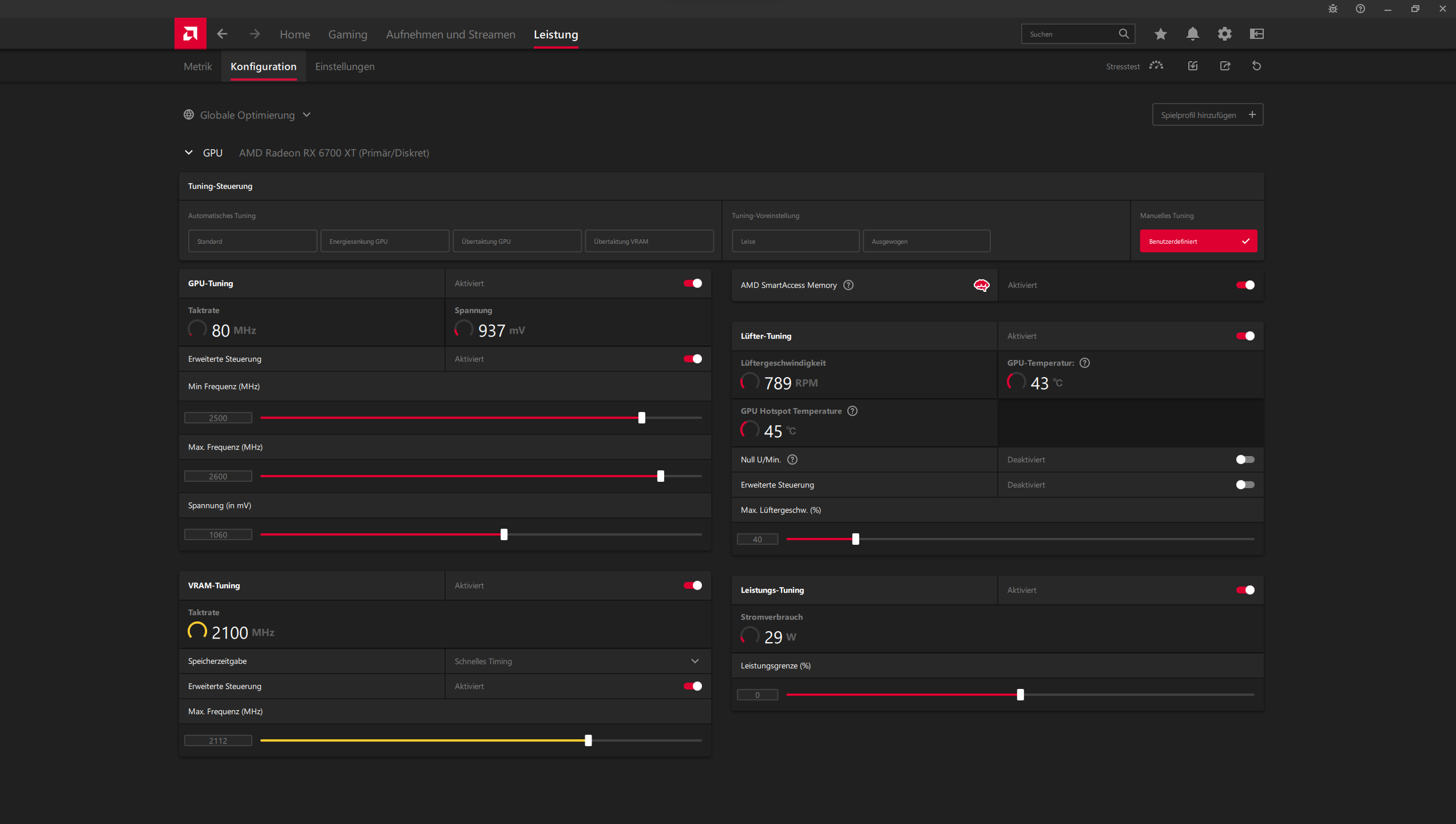Enable the Null U/Min. toggle
This screenshot has height=824, width=1456.
point(1244,459)
